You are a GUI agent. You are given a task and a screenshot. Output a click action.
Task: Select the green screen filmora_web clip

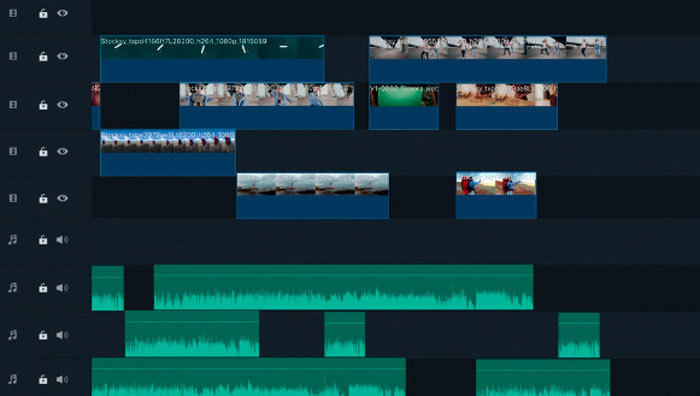[404, 106]
